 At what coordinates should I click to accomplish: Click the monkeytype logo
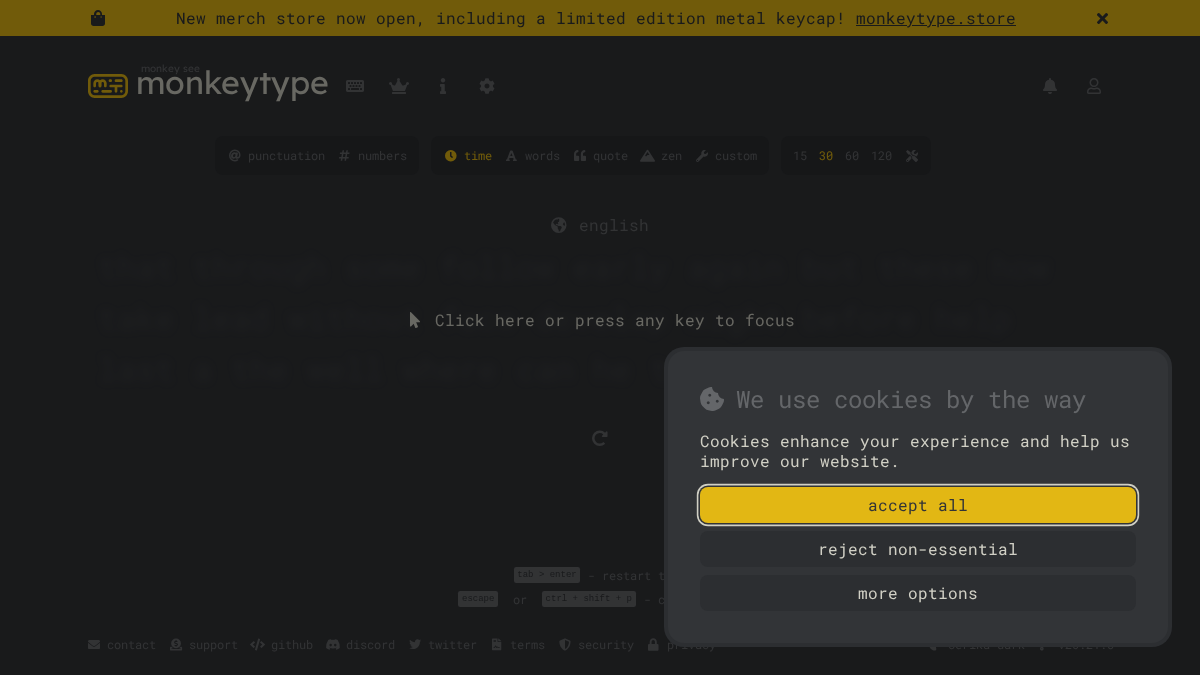[x=208, y=84]
